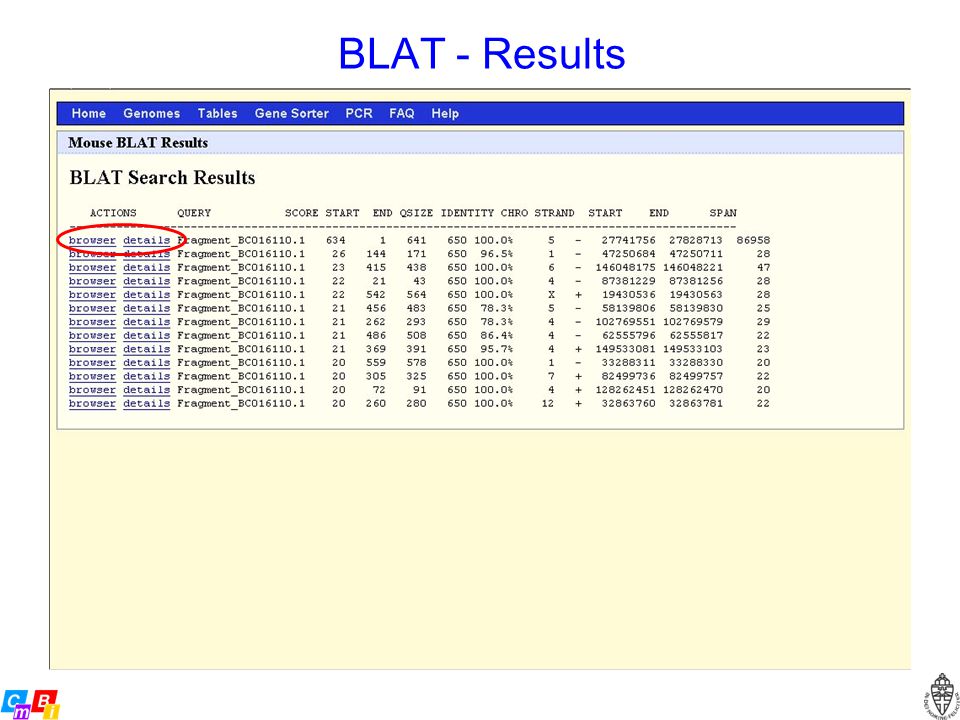The height and width of the screenshot is (720, 960).
Task: Click the Mouse BLAT Results heading
Action: click(x=138, y=143)
